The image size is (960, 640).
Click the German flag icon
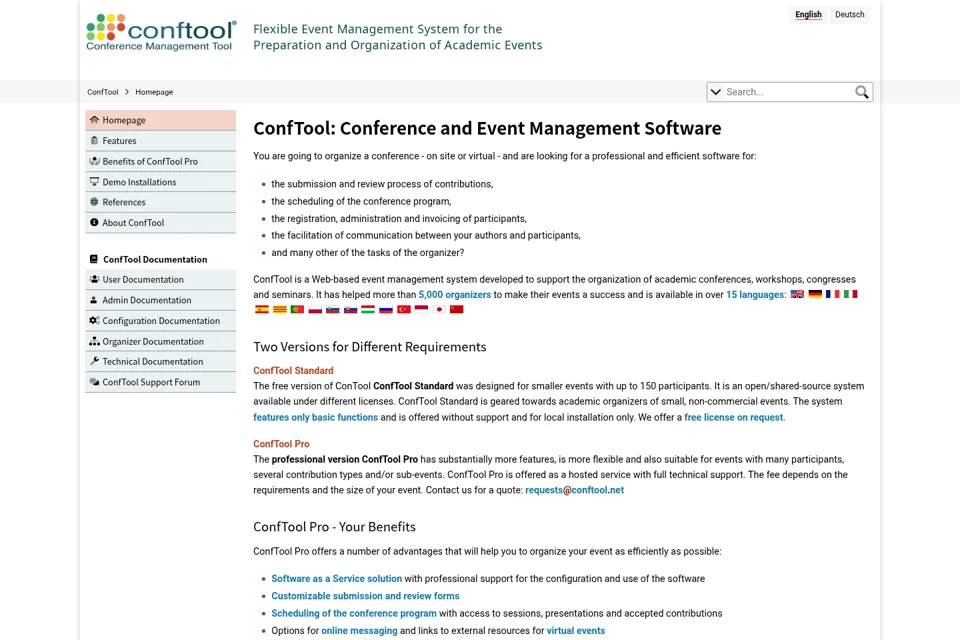[815, 294]
